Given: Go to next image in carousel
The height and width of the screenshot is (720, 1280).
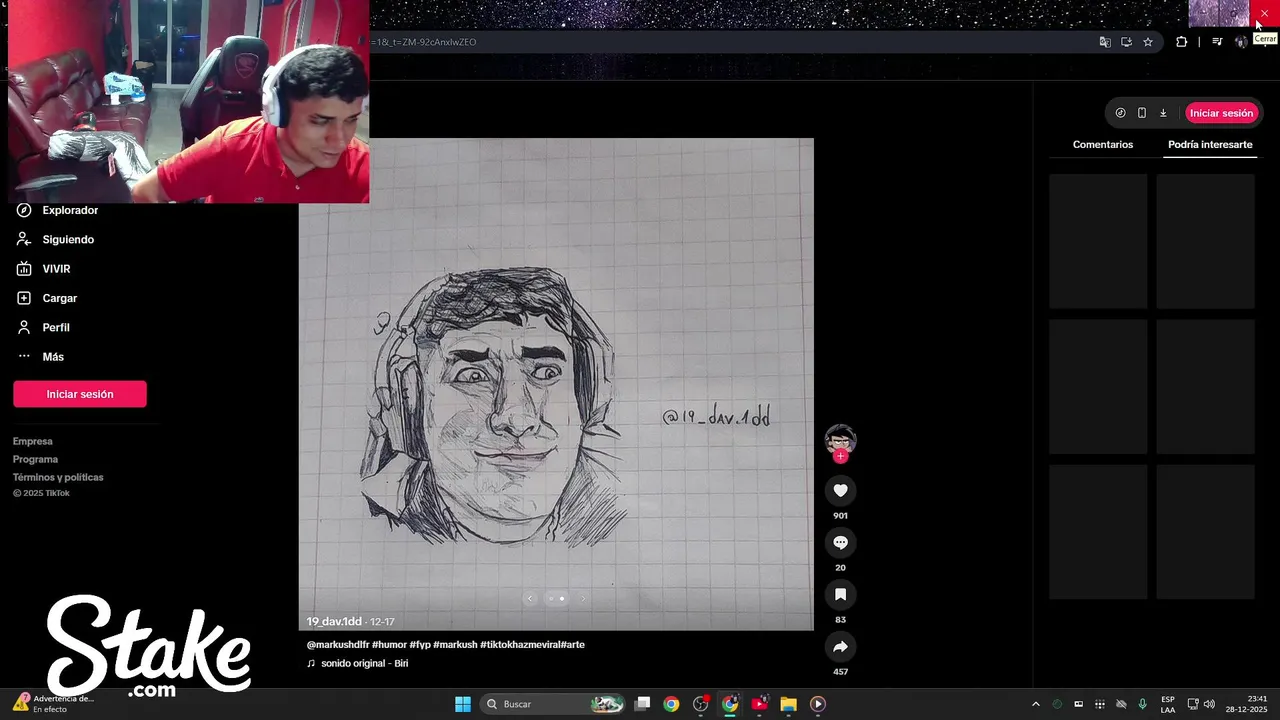Looking at the screenshot, I should 583,598.
